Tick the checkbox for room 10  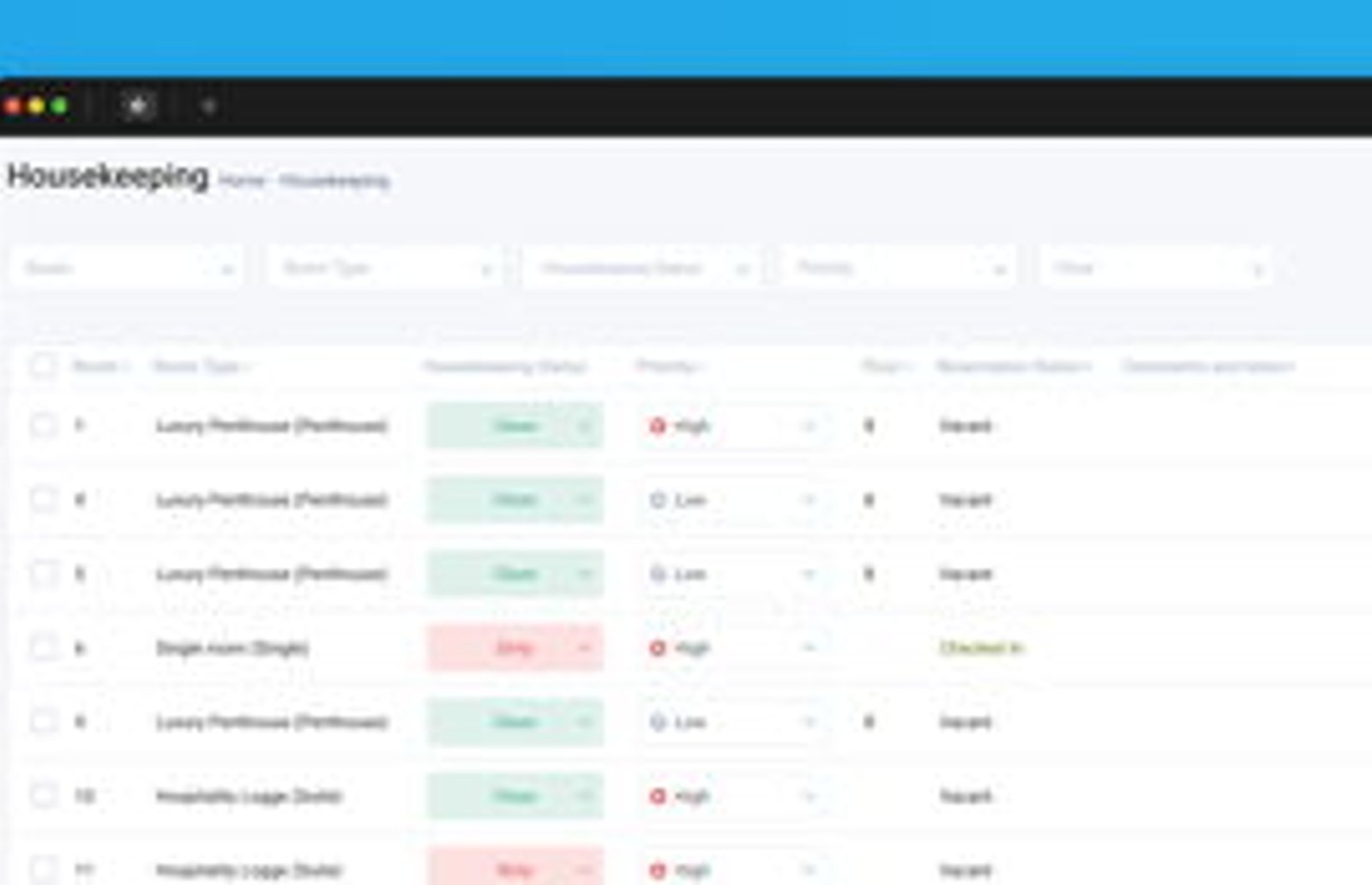(x=42, y=796)
